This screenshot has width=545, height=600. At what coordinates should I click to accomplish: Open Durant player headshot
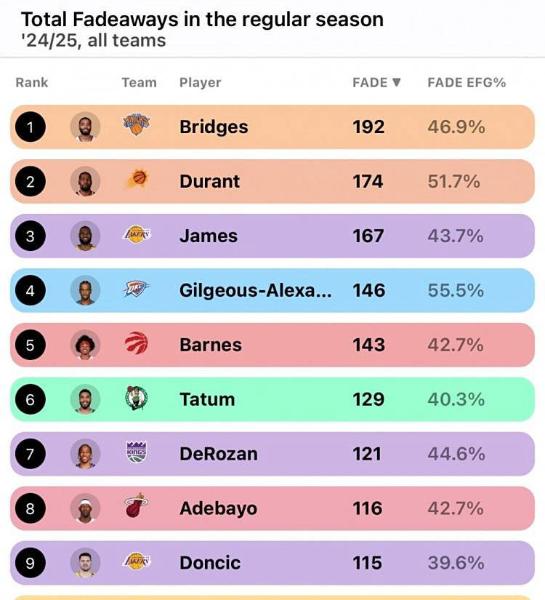click(85, 181)
